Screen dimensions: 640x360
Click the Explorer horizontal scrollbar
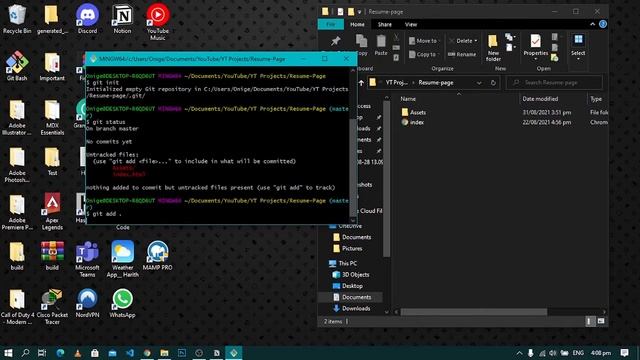(x=473, y=312)
